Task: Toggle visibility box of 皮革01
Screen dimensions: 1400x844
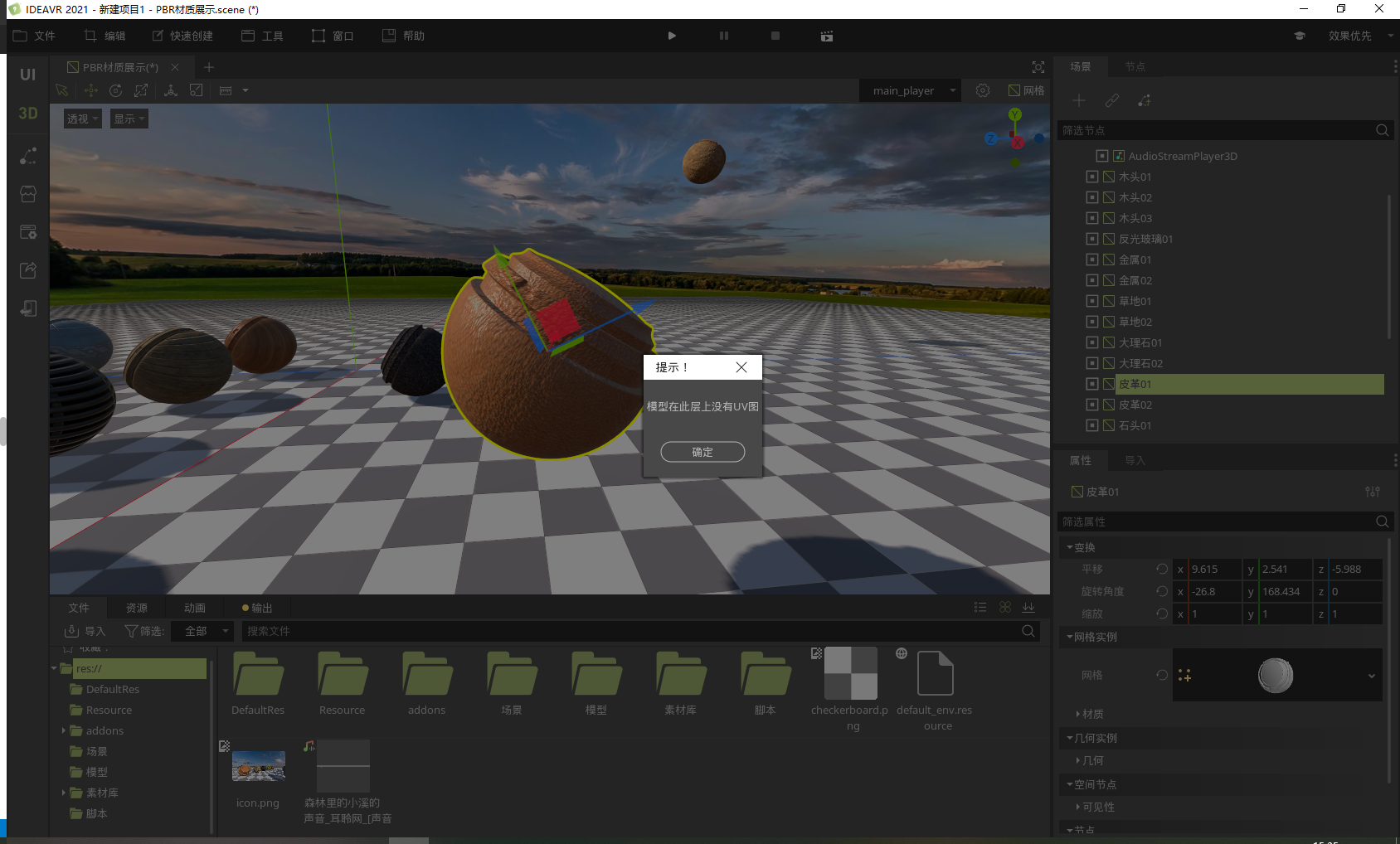Action: [1091, 384]
